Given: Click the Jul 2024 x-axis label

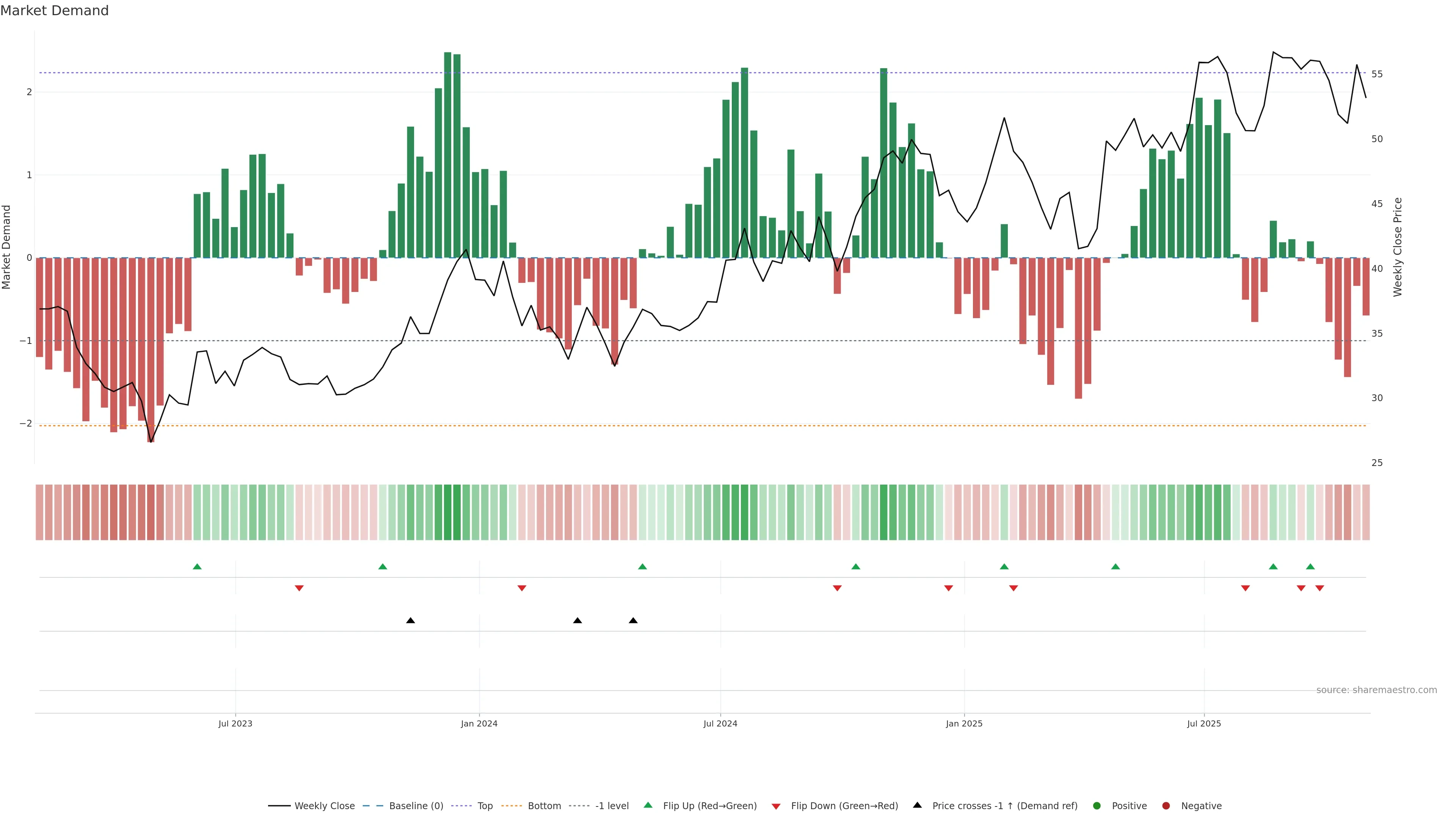Looking at the screenshot, I should point(720,723).
